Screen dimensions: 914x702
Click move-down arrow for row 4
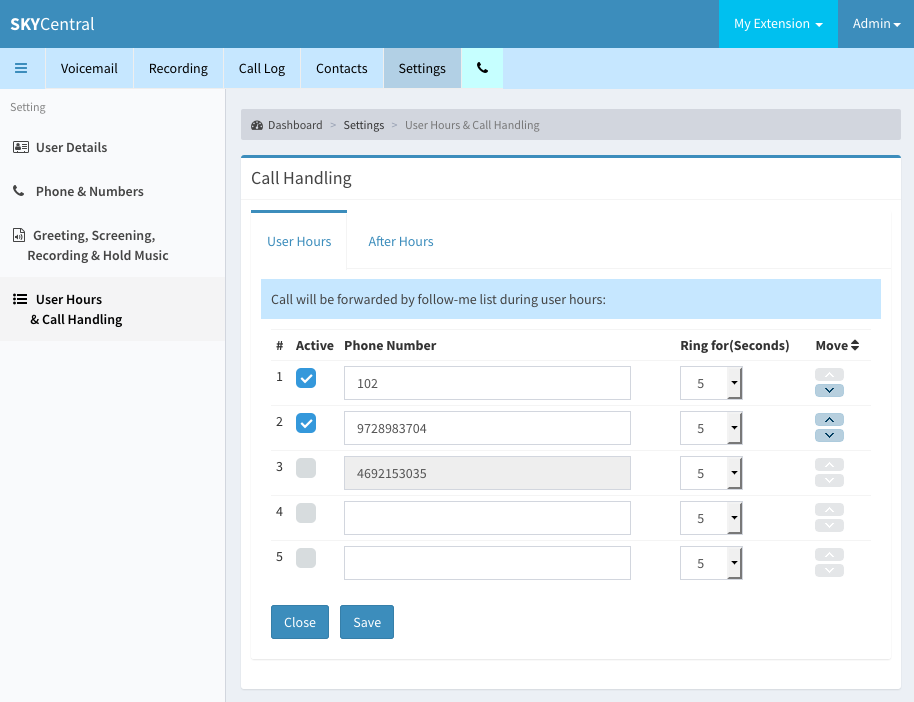829,525
